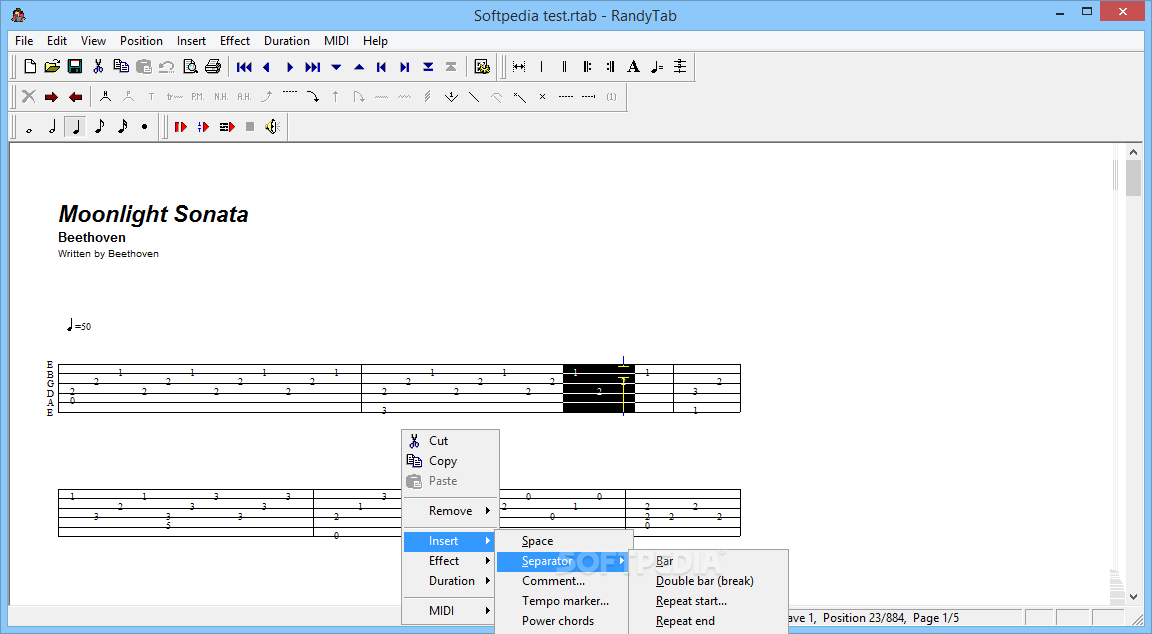Screen dimensions: 1152x634
Task: Move one position right
Action: click(x=289, y=67)
